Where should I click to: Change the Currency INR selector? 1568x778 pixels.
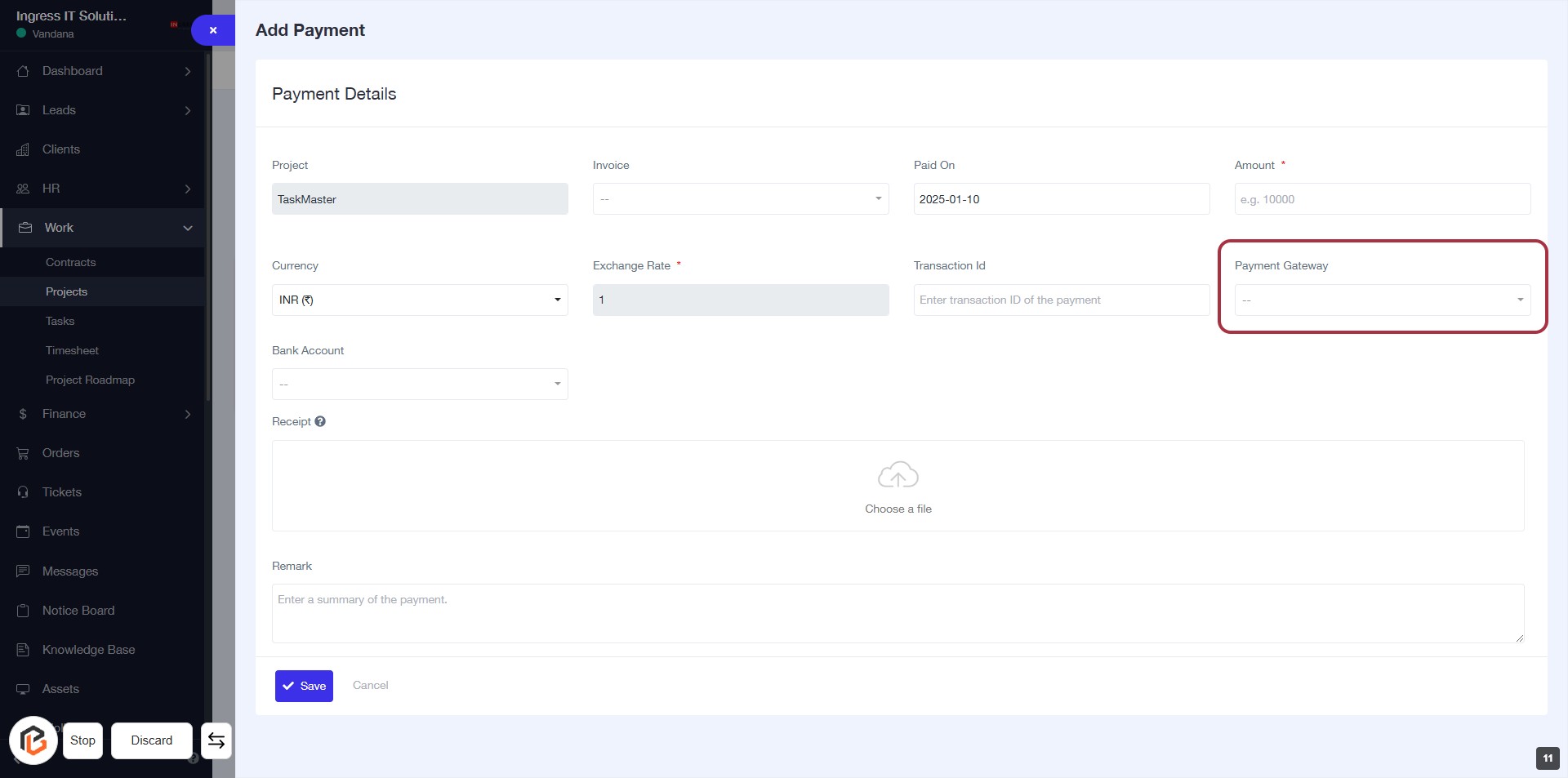(x=420, y=300)
